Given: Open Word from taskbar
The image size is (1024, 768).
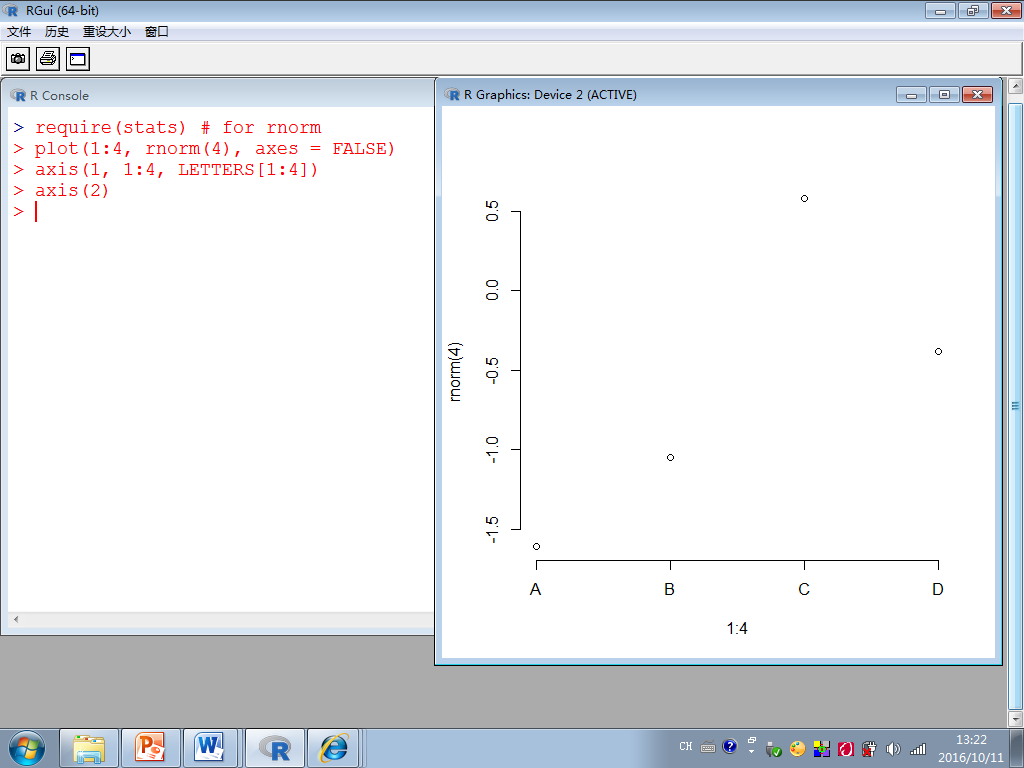Looking at the screenshot, I should (x=210, y=748).
